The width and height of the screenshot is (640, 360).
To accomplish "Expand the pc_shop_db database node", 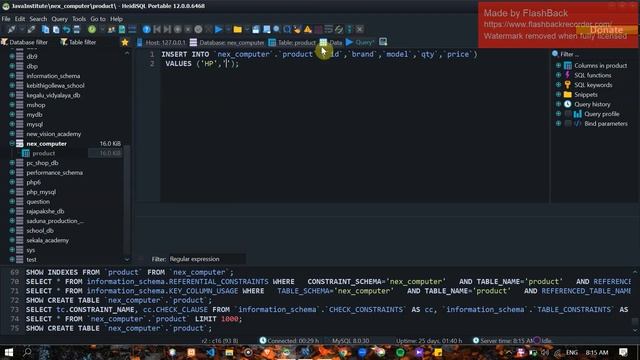I will (12, 163).
